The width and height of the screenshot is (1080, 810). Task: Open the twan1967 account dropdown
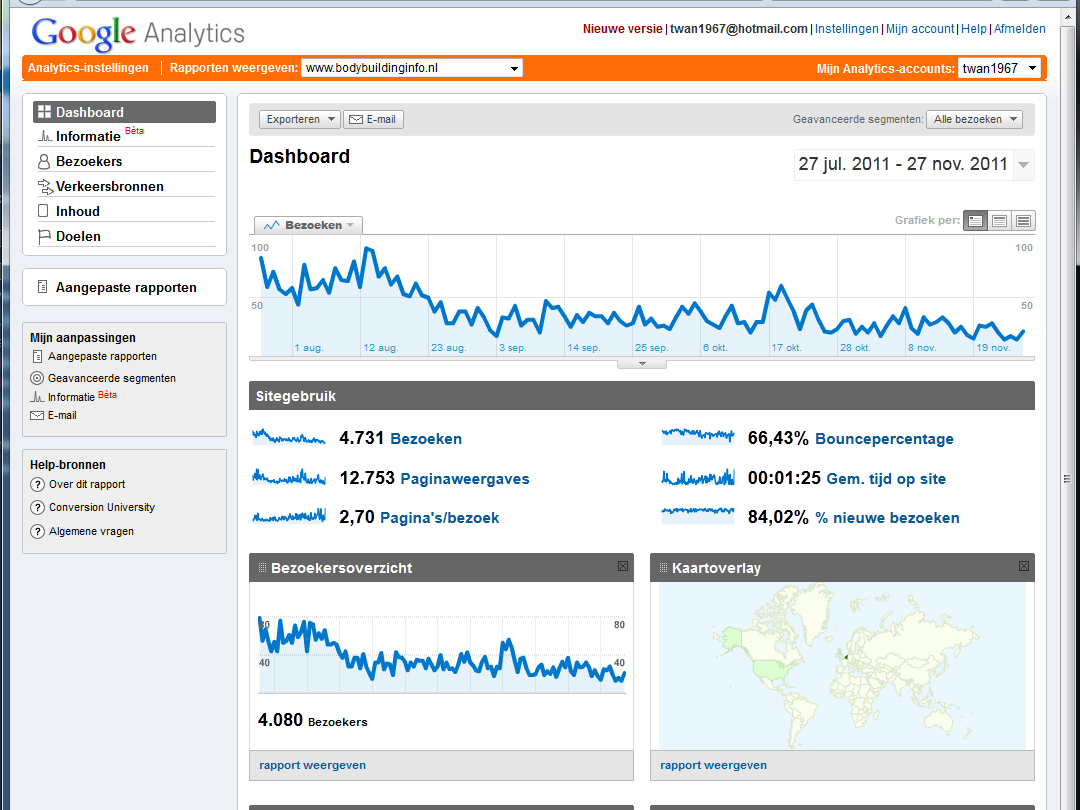pos(999,68)
